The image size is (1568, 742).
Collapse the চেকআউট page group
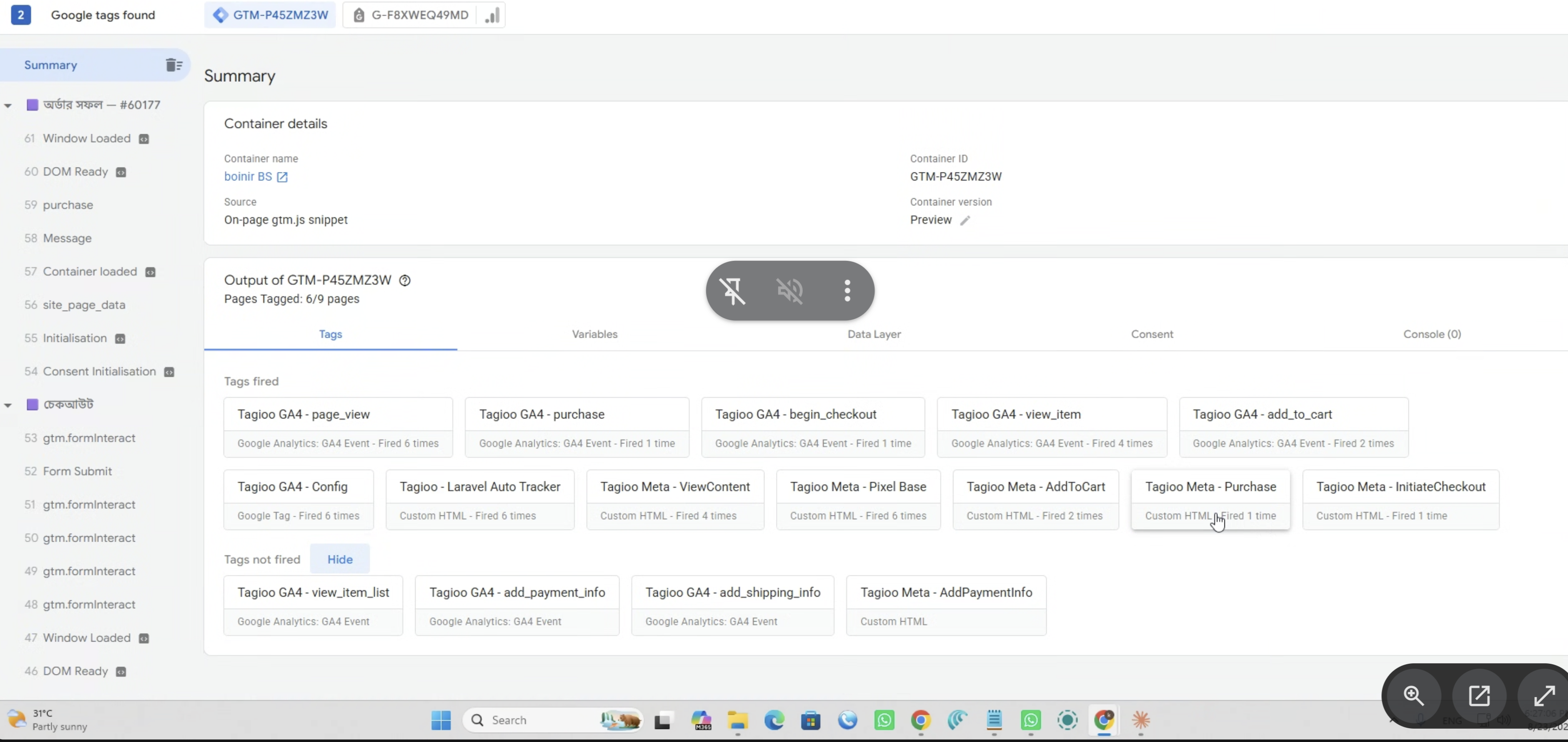click(8, 405)
